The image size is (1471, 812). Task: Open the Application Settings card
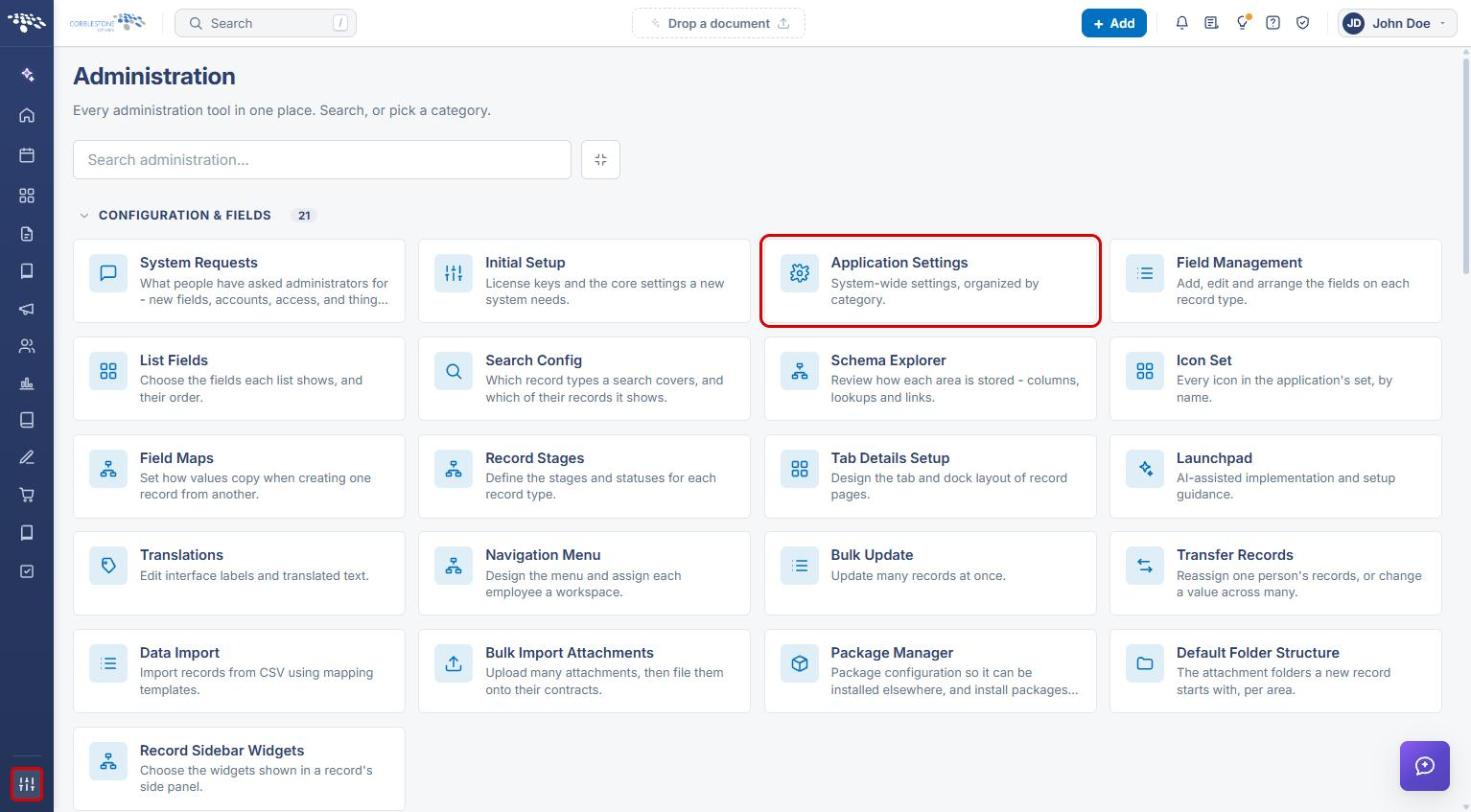point(931,281)
